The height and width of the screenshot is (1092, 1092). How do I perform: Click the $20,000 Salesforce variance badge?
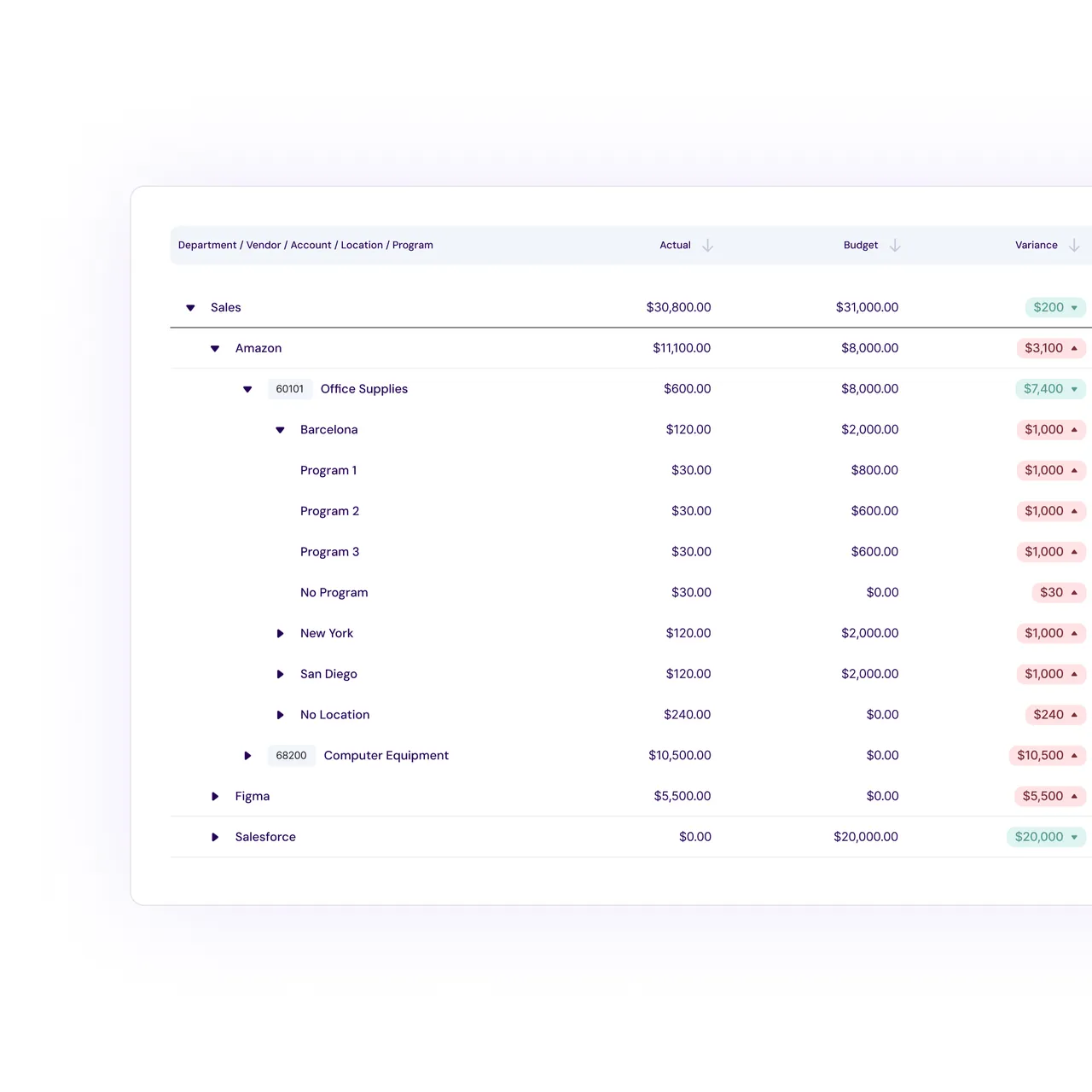[x=1046, y=837]
